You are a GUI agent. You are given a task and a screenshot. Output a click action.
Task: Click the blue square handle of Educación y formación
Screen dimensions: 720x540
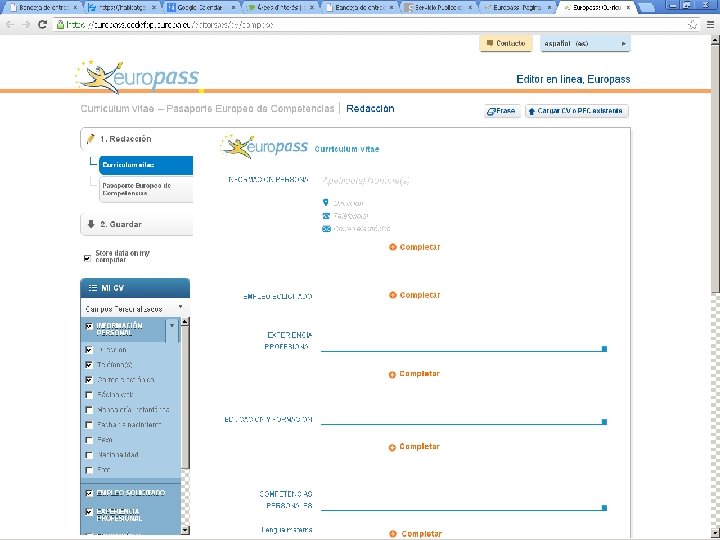click(604, 422)
